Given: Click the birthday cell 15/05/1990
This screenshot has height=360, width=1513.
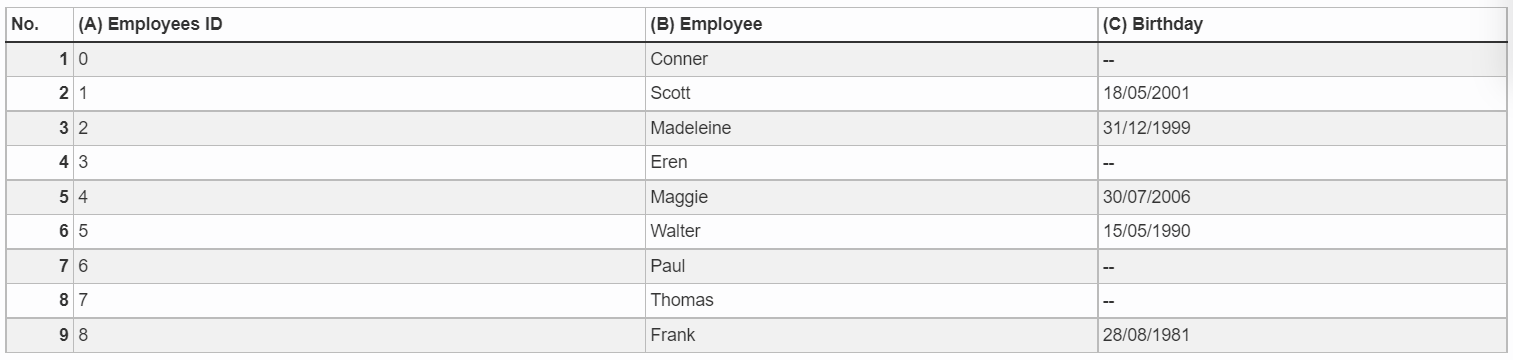Looking at the screenshot, I should click(1302, 232).
